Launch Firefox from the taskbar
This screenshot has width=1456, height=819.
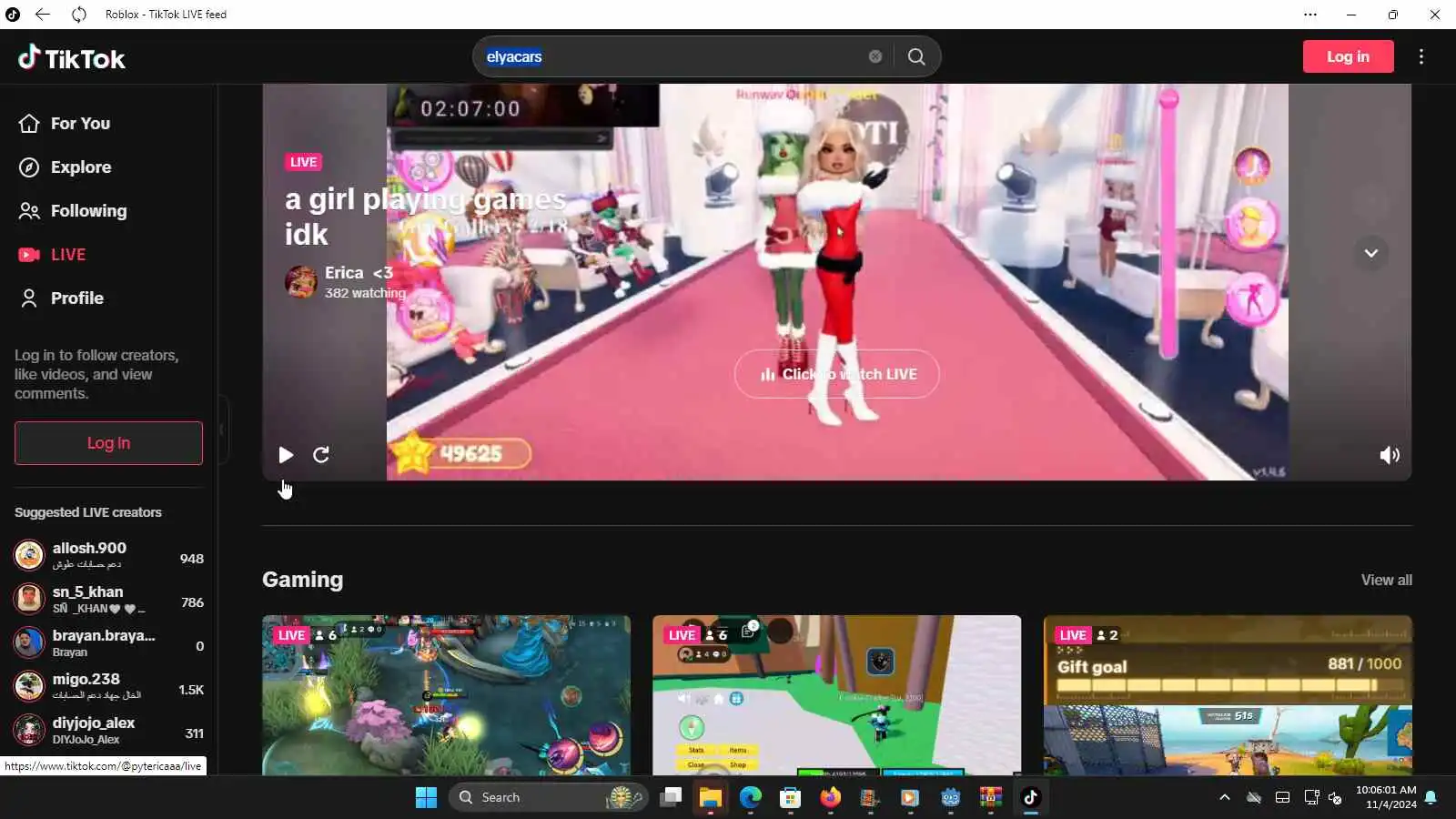click(x=831, y=797)
